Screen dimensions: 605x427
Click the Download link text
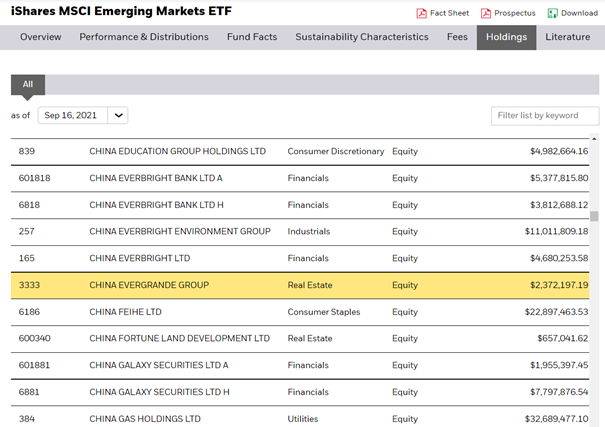(579, 13)
